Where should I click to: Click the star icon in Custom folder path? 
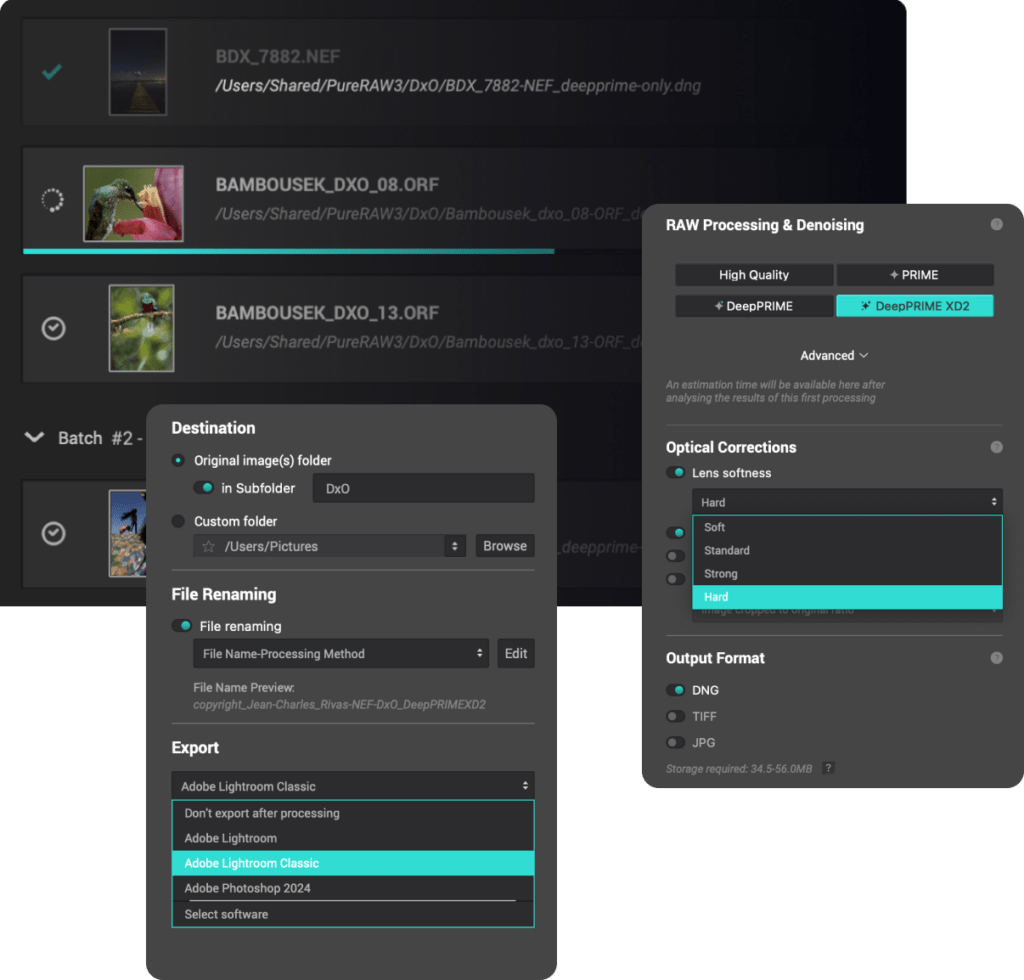point(209,546)
